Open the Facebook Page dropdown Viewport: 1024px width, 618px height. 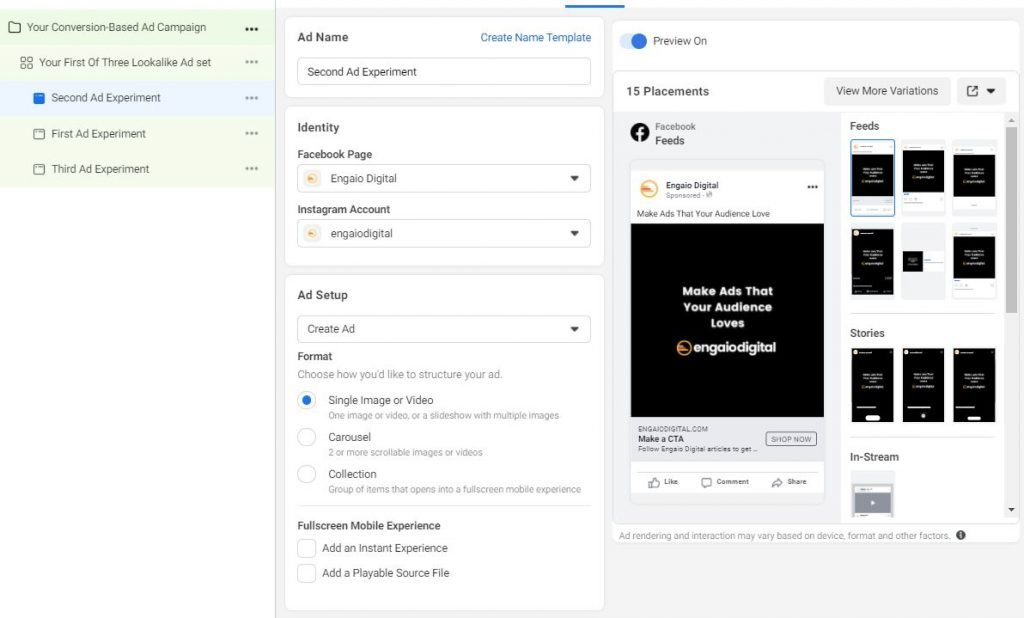tap(443, 178)
